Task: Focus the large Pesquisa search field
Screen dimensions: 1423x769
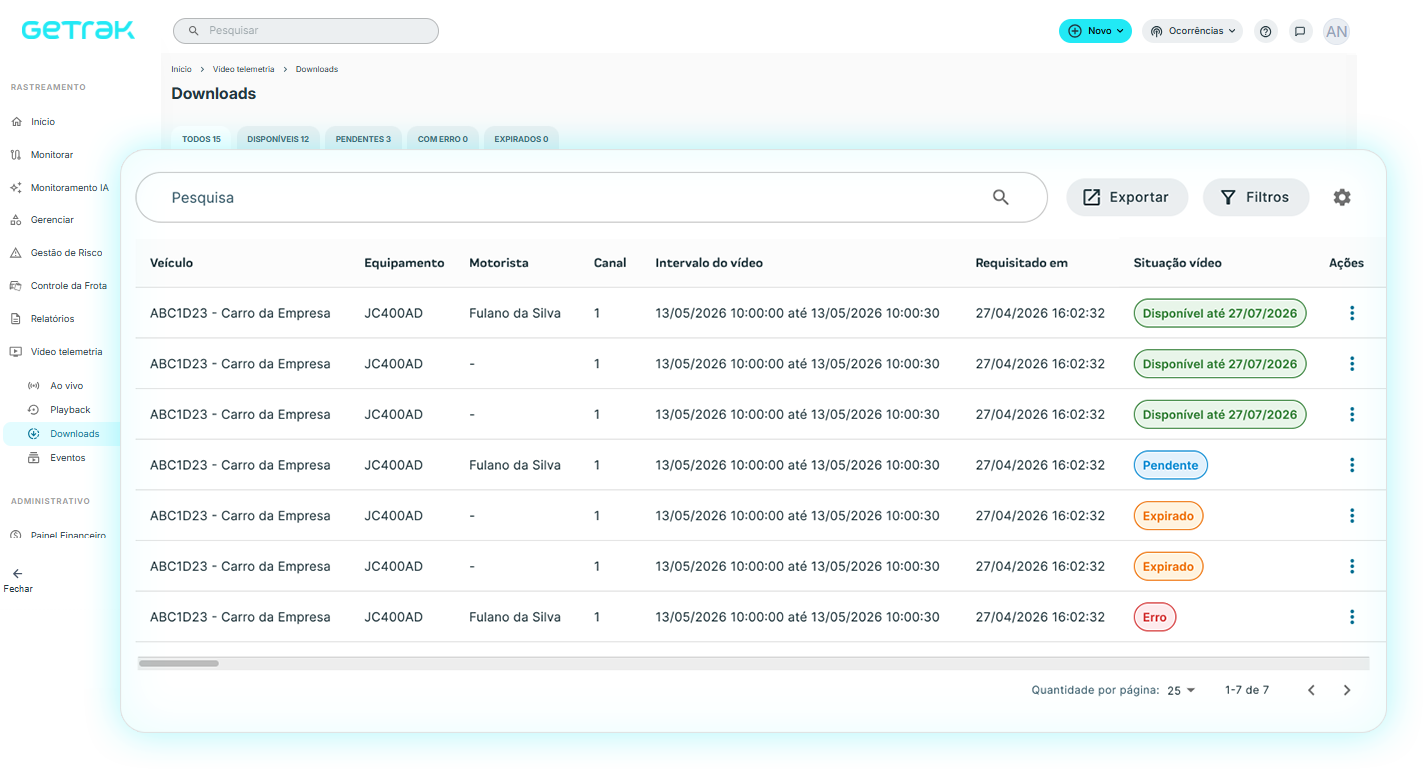Action: (x=591, y=197)
